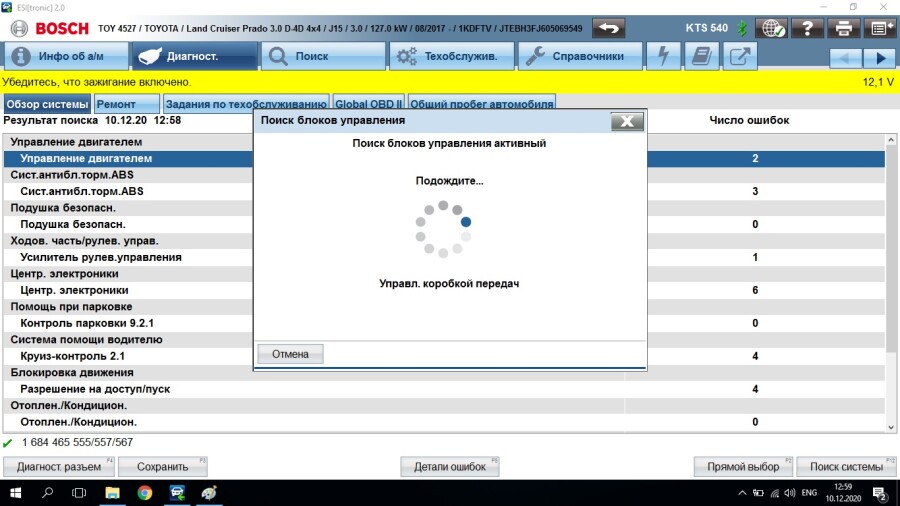Click the Bosch logo
The image size is (900, 506).
51,28
